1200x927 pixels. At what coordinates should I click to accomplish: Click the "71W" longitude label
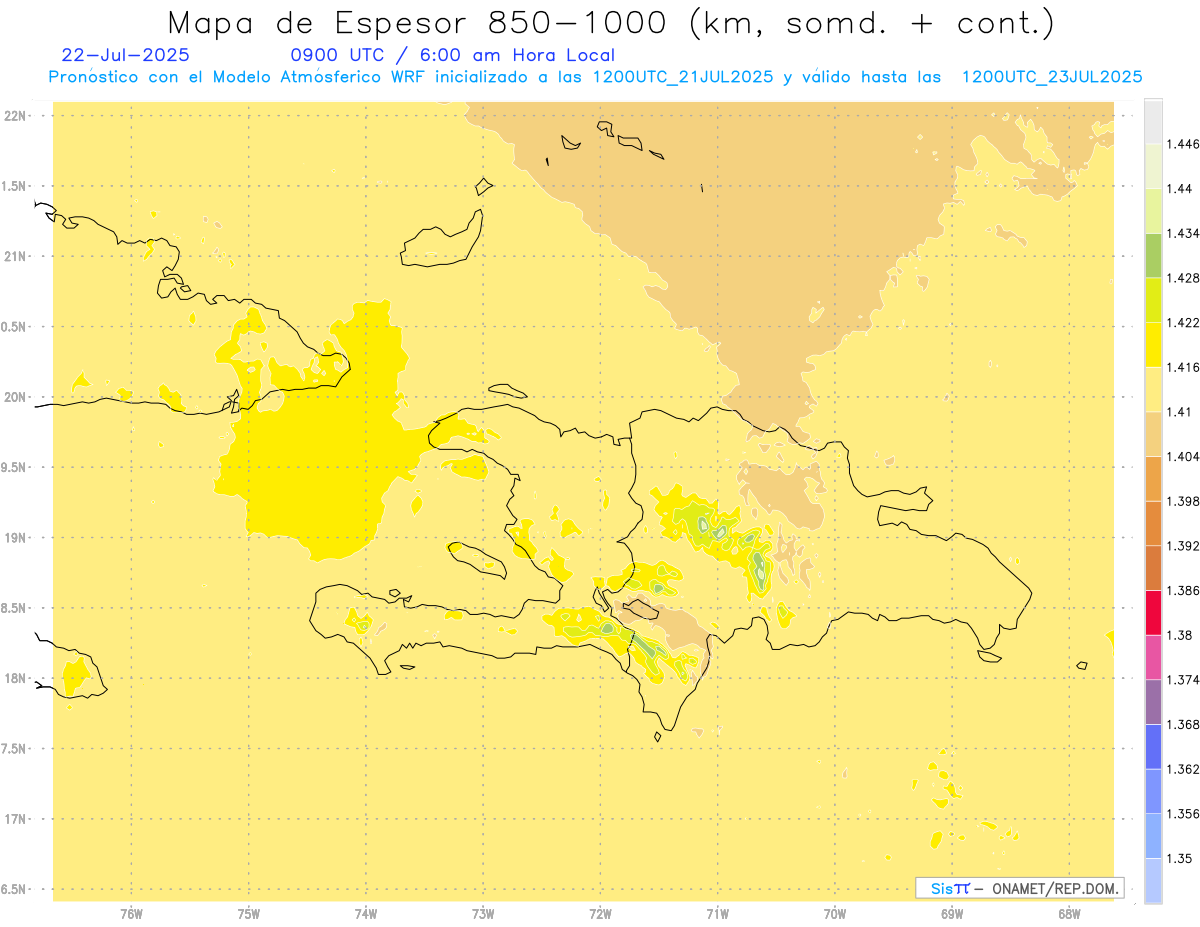coord(717,913)
